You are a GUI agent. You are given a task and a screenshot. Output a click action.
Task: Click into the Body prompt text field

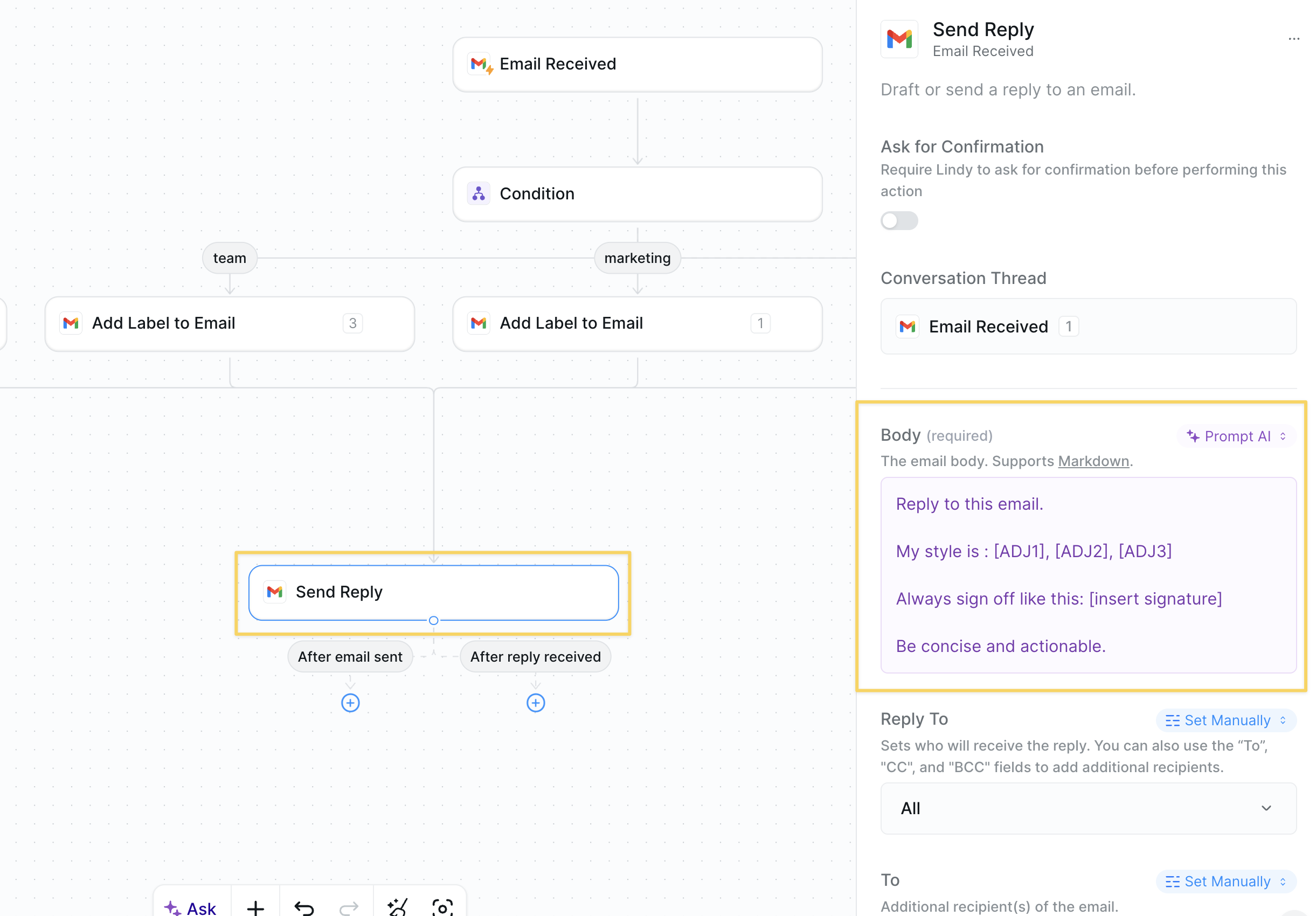coord(1088,575)
